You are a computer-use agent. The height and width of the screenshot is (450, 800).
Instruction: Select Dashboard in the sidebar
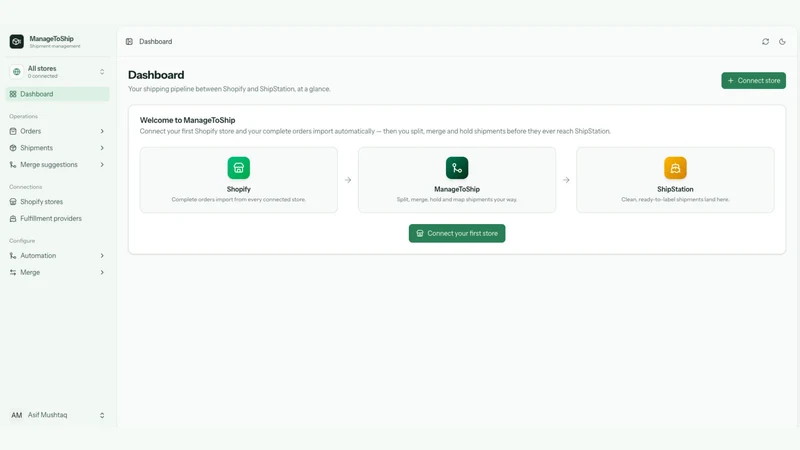pyautogui.click(x=58, y=94)
